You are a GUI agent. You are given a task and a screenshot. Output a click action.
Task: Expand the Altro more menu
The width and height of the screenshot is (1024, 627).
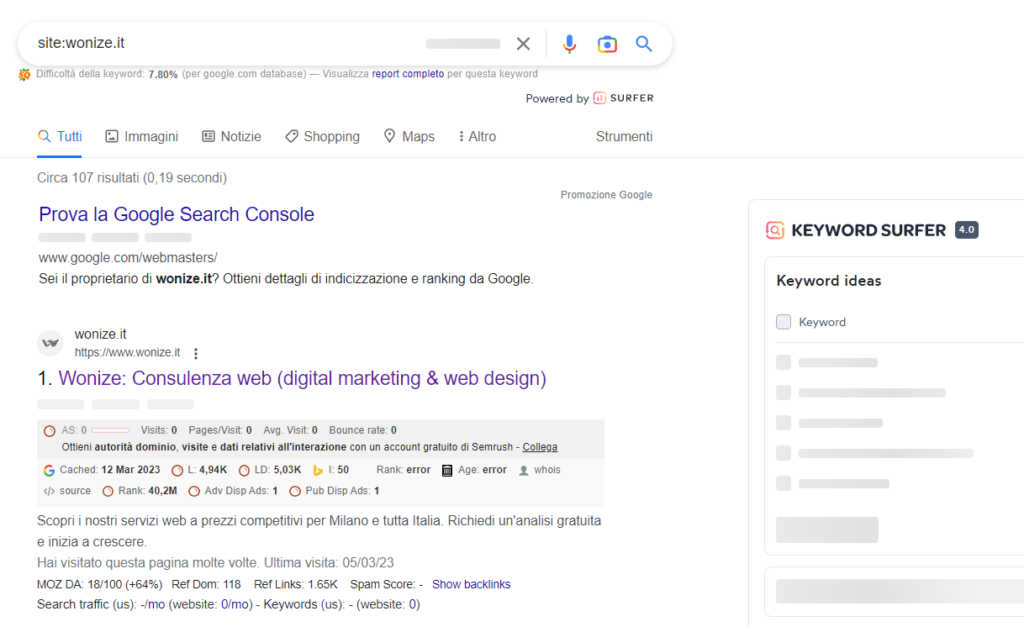coord(477,137)
